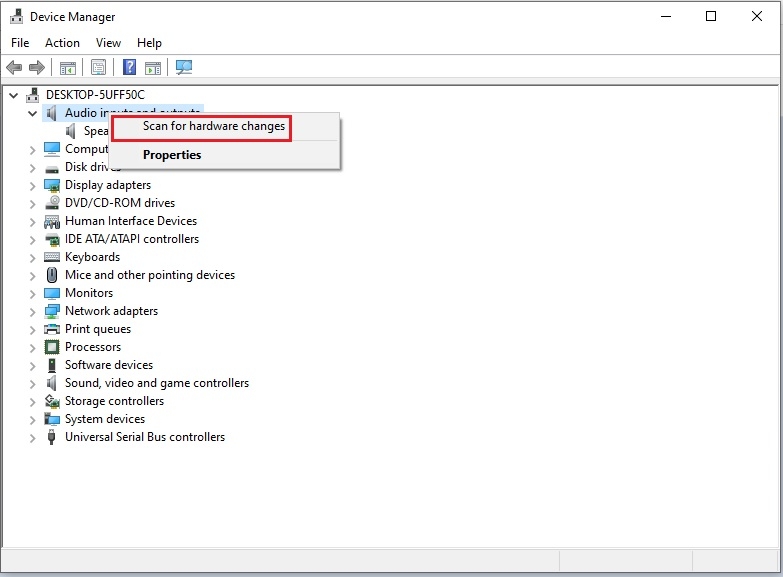Image resolution: width=783 pixels, height=577 pixels.
Task: Click the Network adapters icon
Action: (x=52, y=311)
